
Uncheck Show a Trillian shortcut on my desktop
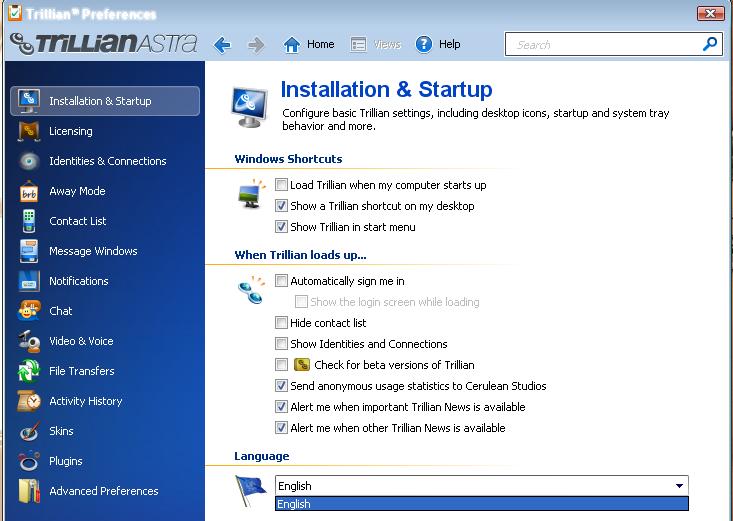pyautogui.click(x=281, y=206)
